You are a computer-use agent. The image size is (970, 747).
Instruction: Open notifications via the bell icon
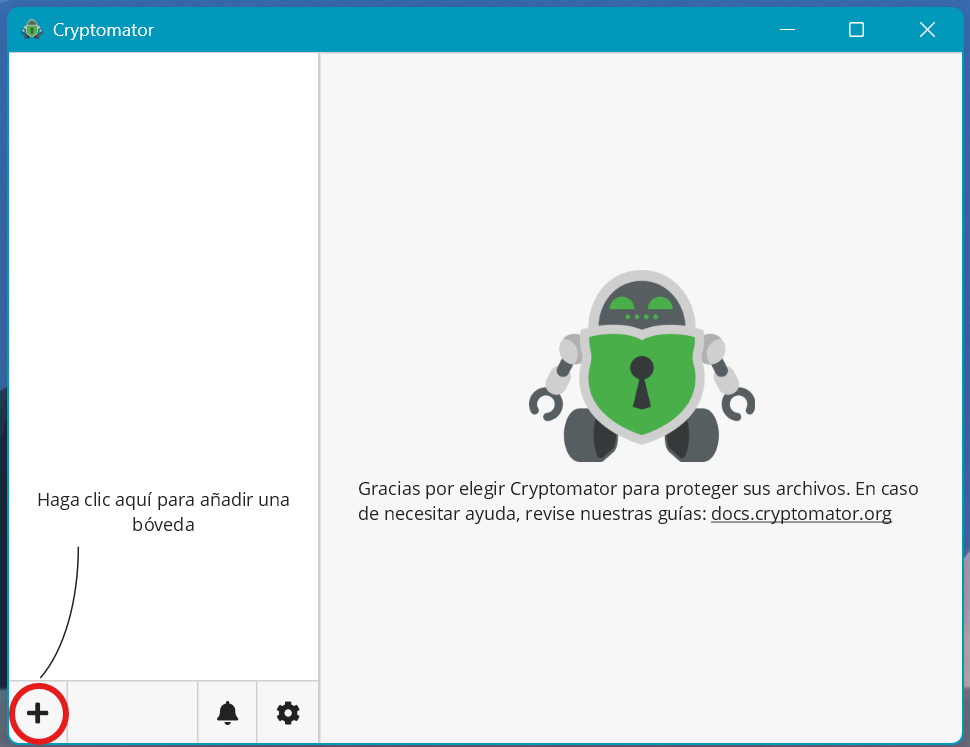[x=228, y=713]
